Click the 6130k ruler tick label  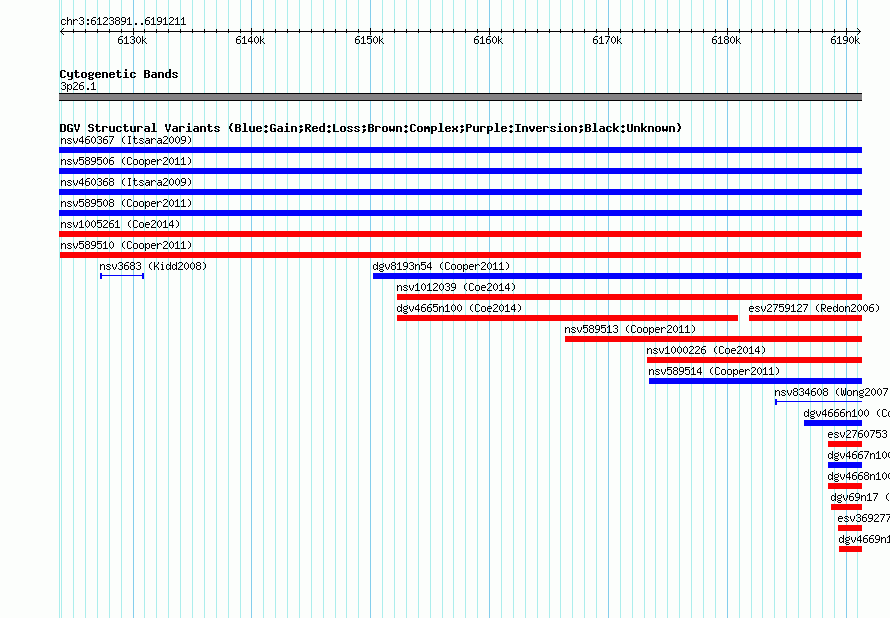132,40
